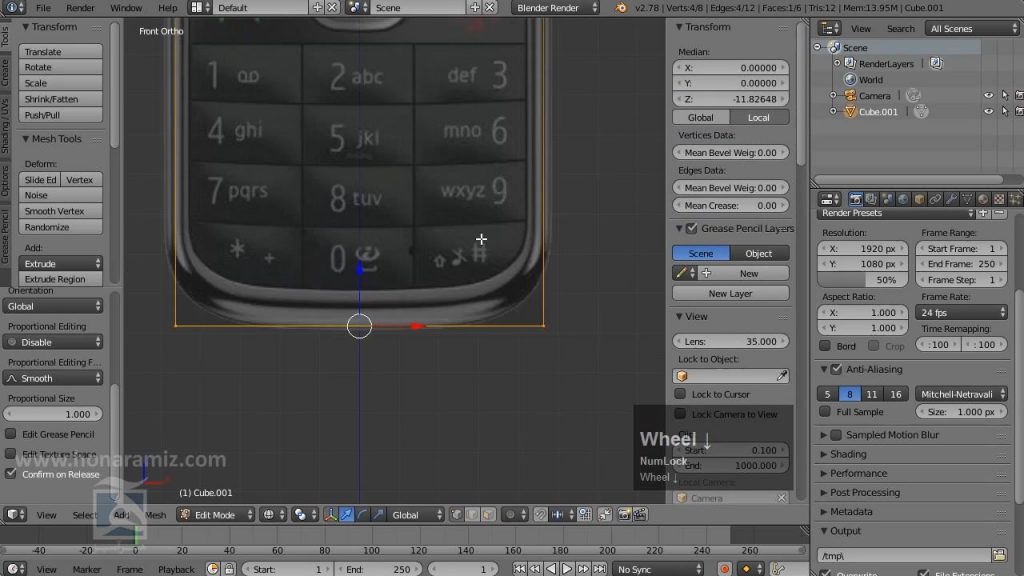The width and height of the screenshot is (1024, 576).
Task: Open the Window menu
Action: 126,8
